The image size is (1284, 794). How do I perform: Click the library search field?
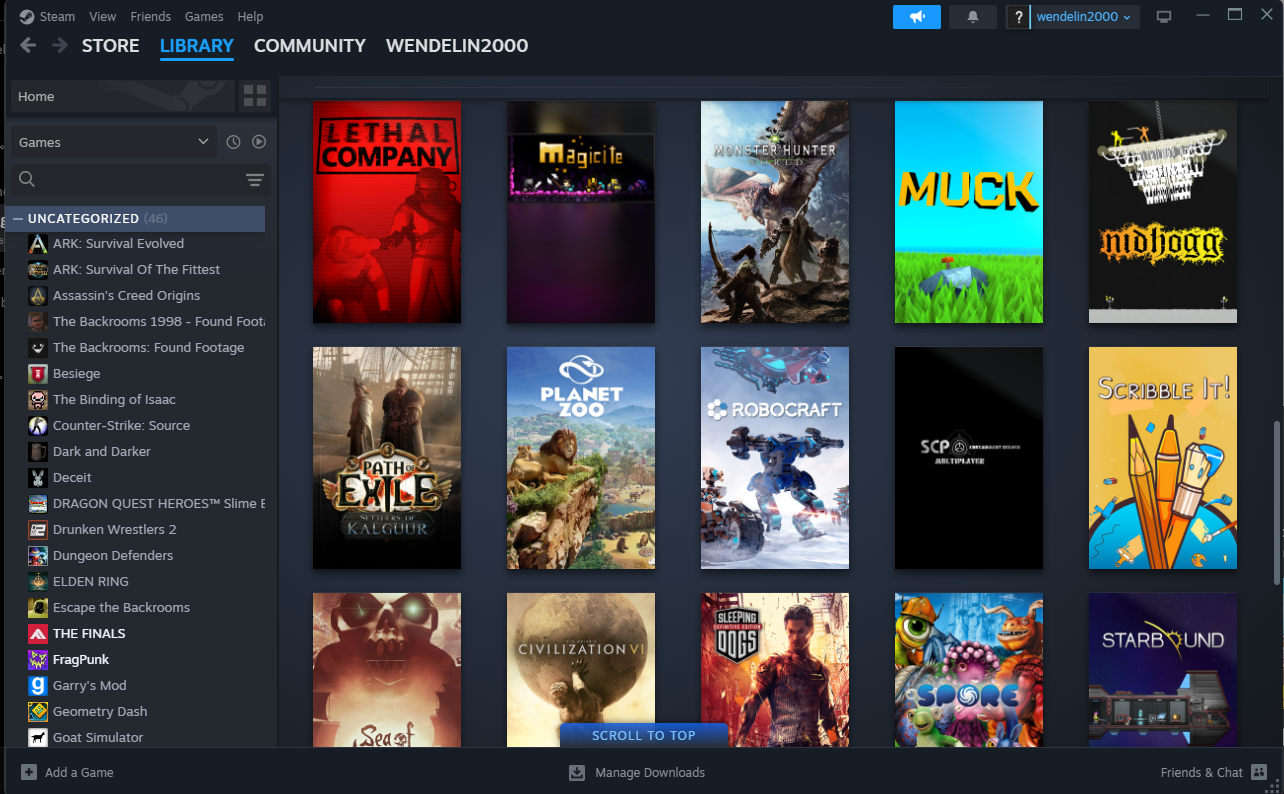(140, 180)
